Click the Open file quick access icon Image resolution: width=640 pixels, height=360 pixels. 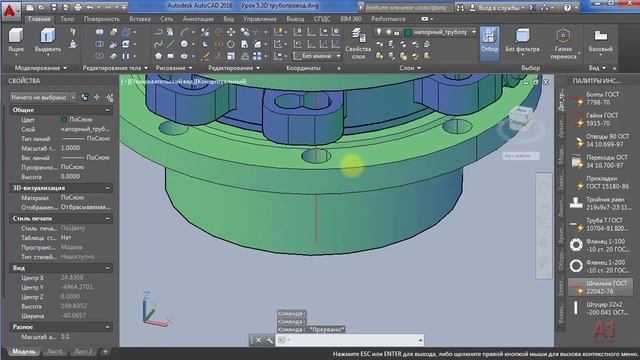point(42,7)
